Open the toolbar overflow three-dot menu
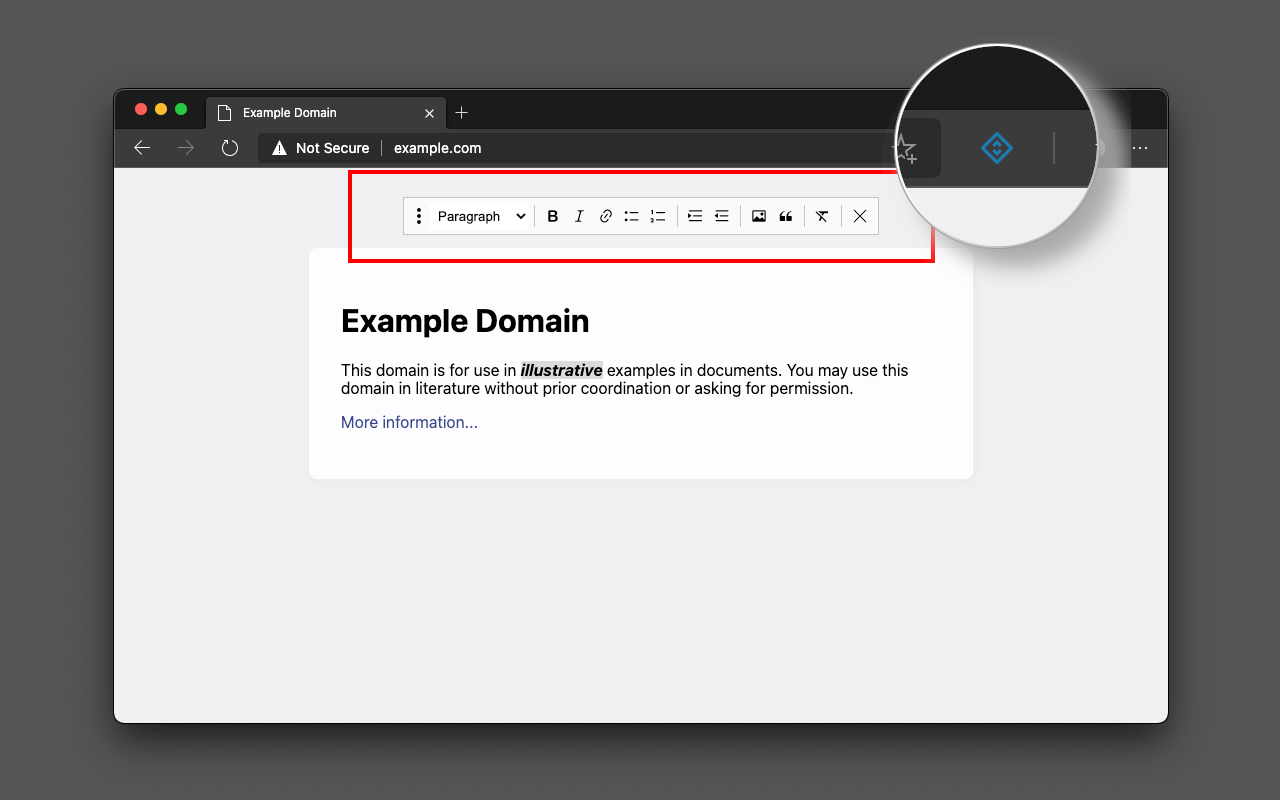1280x800 pixels. click(x=418, y=215)
